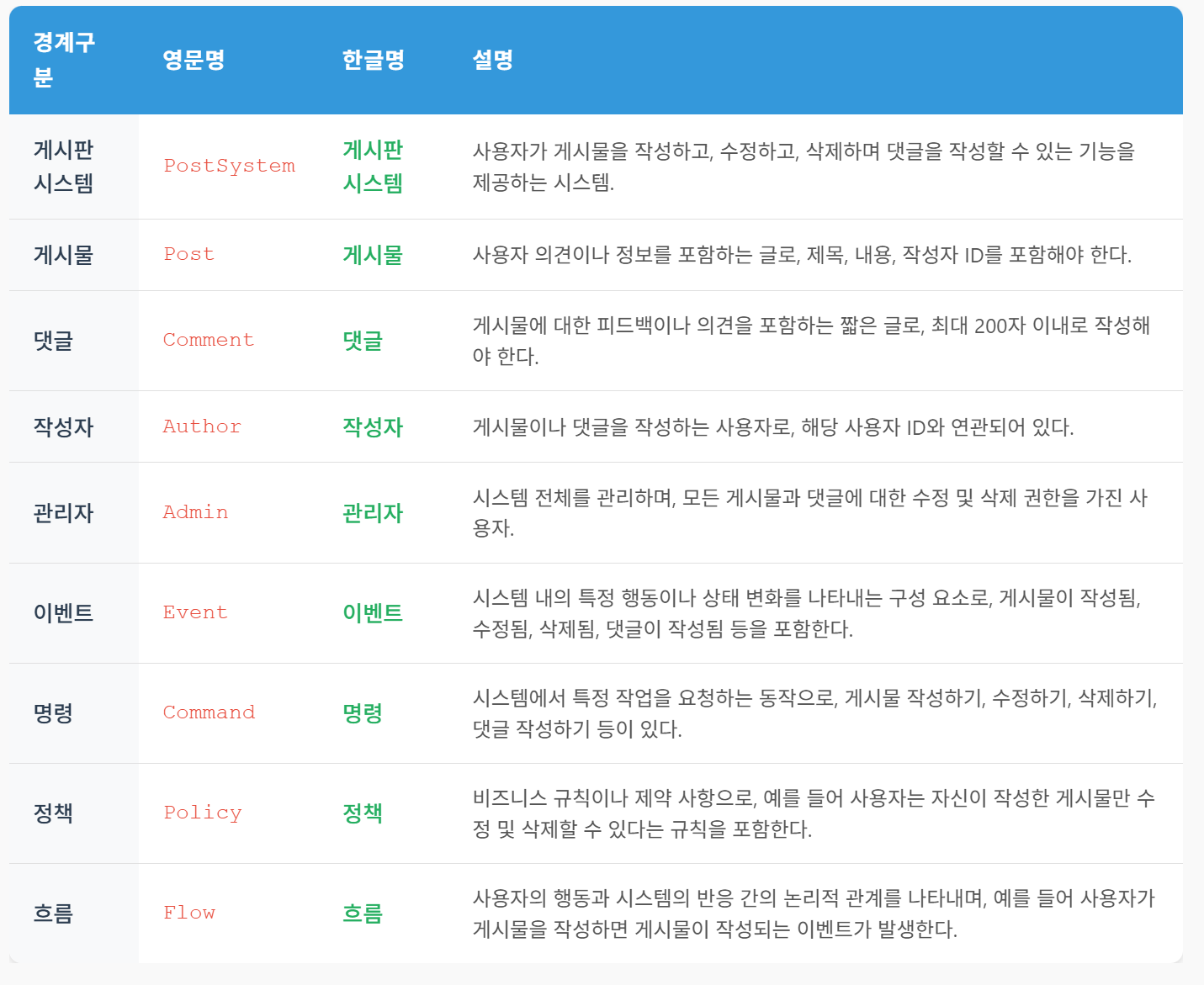Click the Command English name cell
1204x985 pixels.
click(209, 712)
